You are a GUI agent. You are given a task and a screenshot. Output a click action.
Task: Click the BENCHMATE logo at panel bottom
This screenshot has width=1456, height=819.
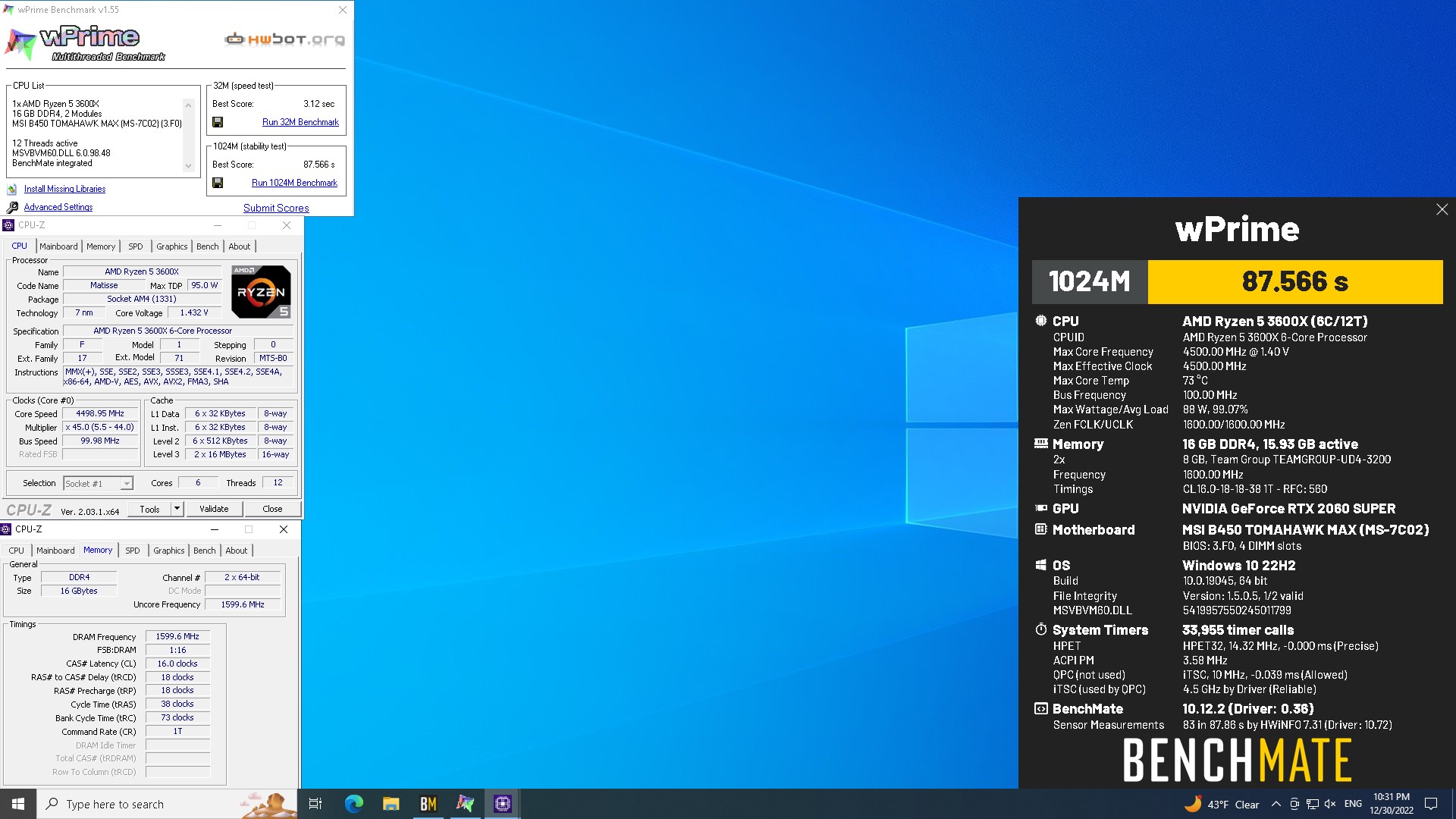[1237, 760]
